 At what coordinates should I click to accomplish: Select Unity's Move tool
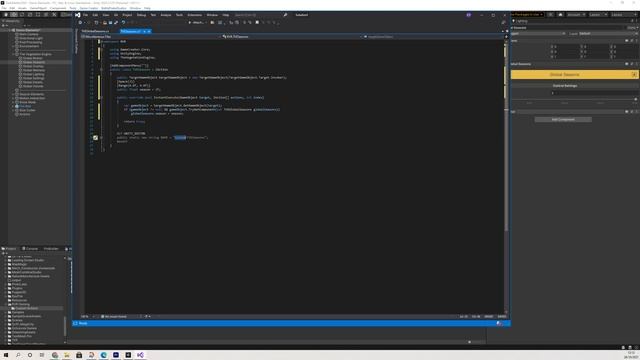pos(14,15)
